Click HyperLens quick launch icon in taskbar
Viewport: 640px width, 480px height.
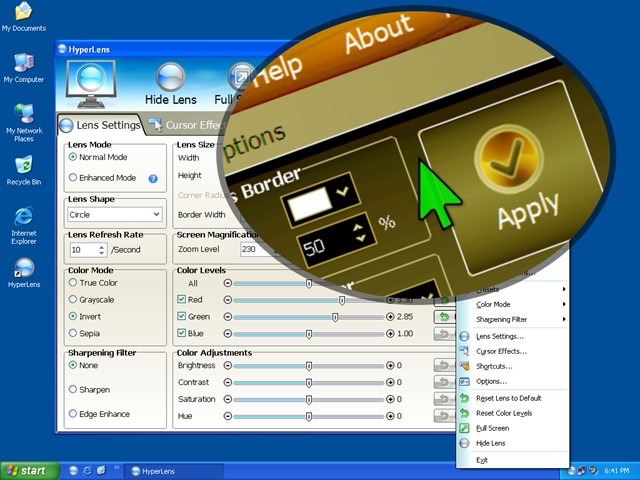(x=73, y=471)
